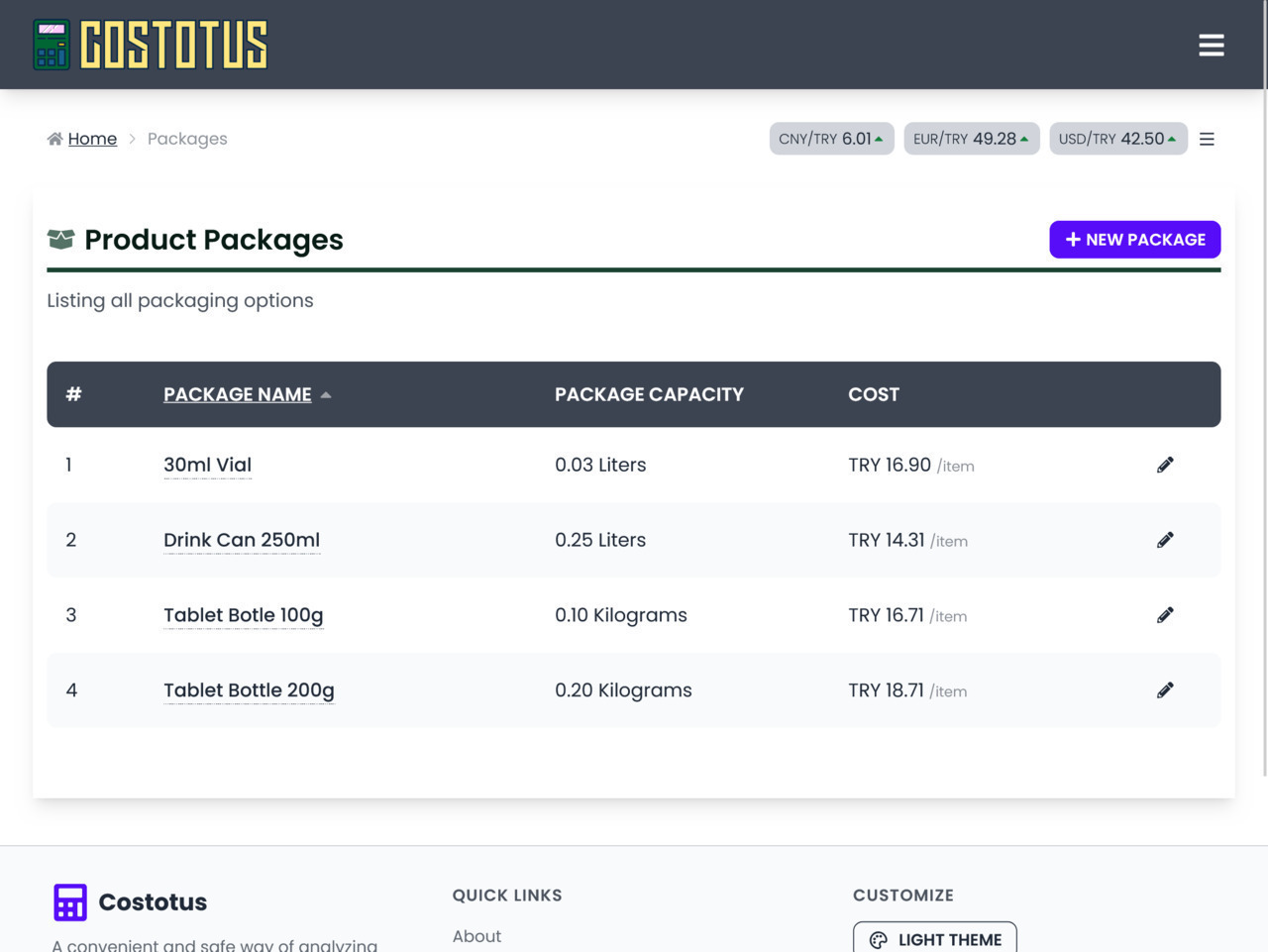Edit the 30ml Vial package pencil icon

(x=1165, y=465)
